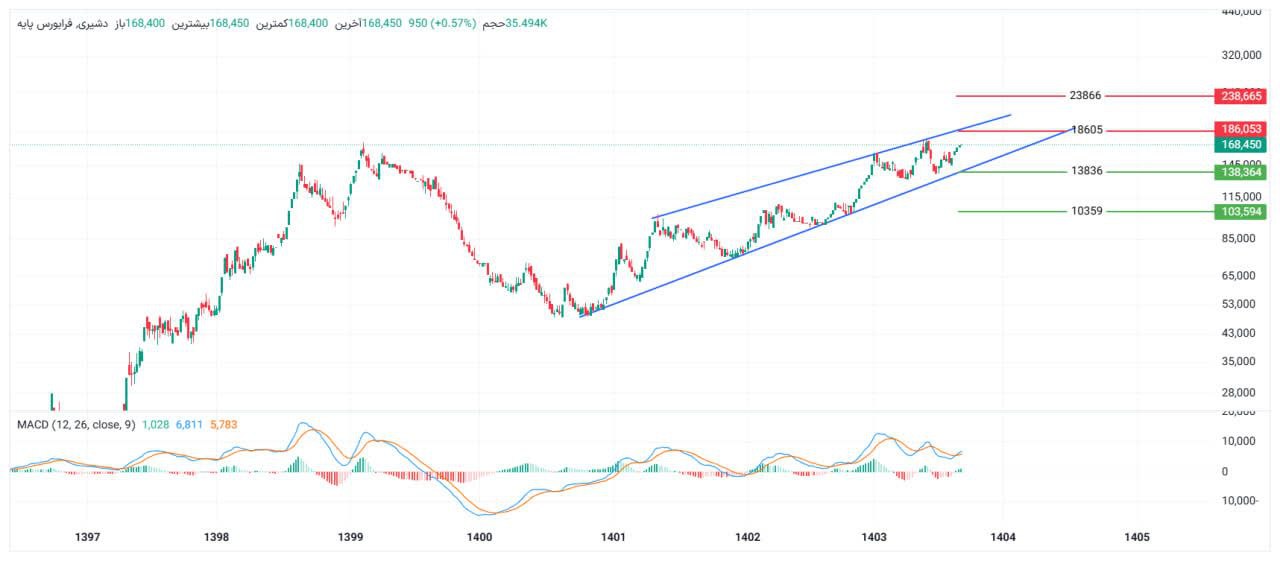Click the blue MACD value 6,811
This screenshot has height=561, width=1280.
click(x=189, y=425)
